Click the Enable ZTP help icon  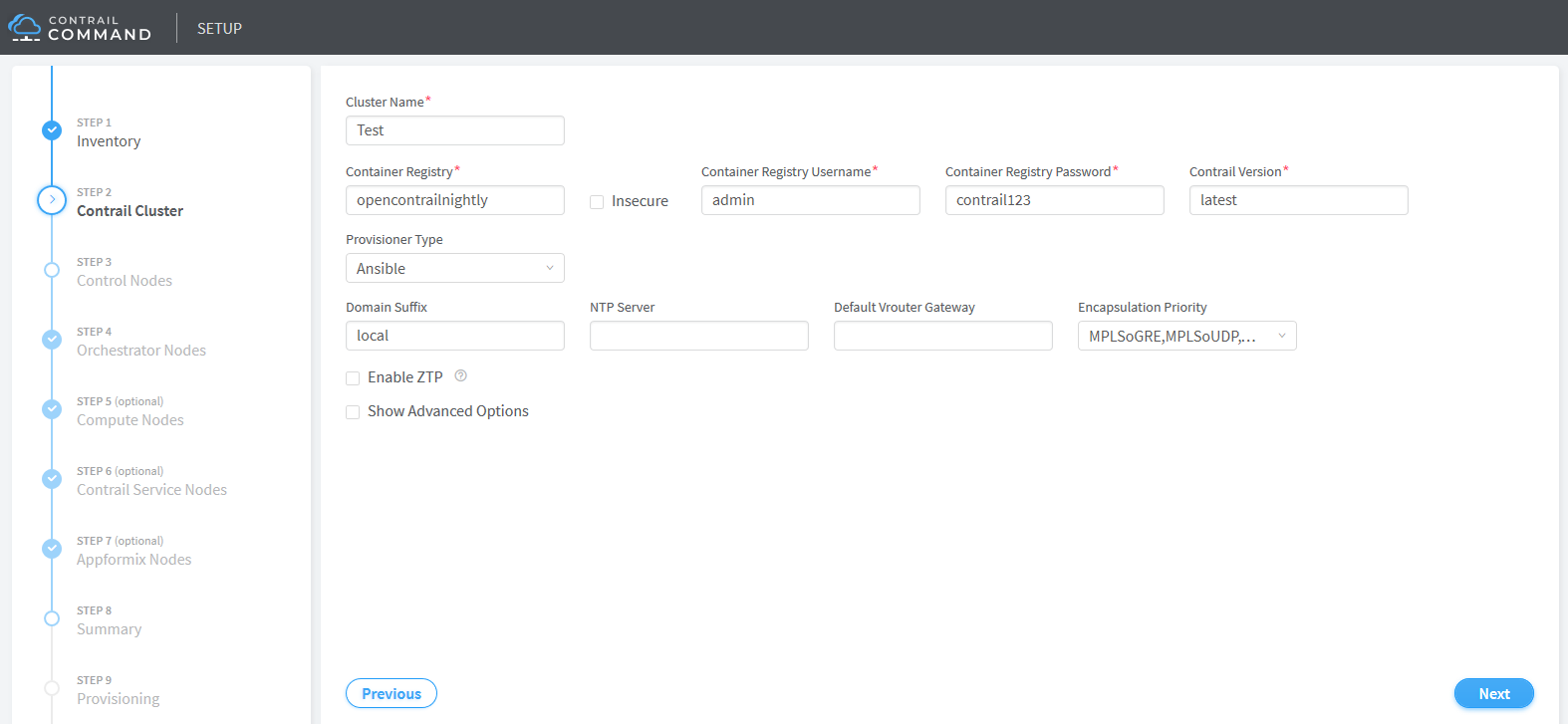pyautogui.click(x=460, y=376)
